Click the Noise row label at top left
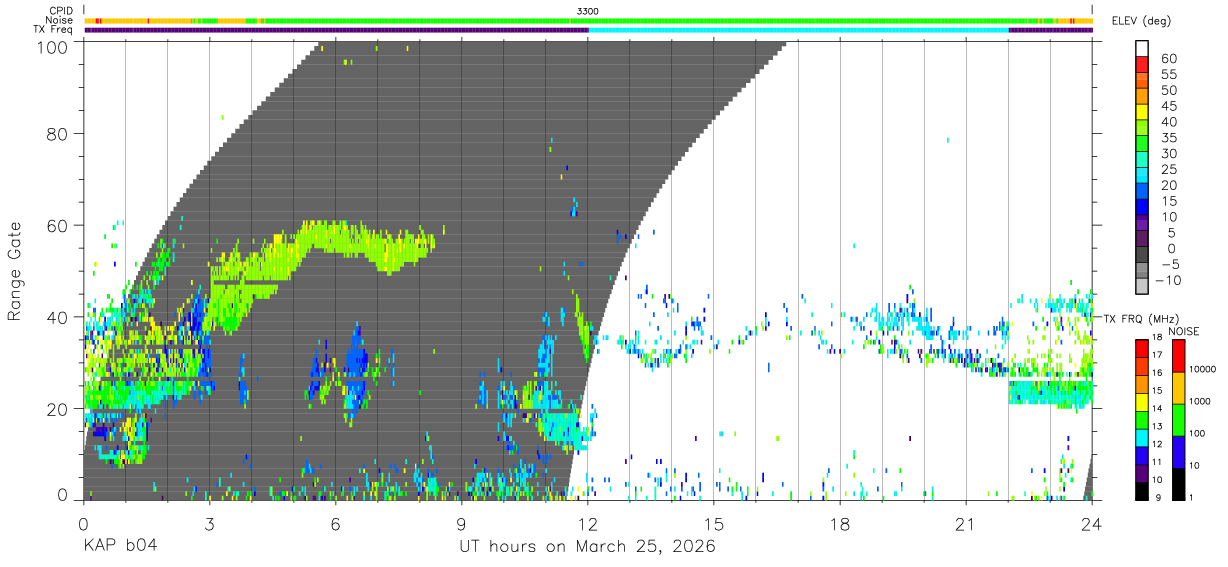 pos(58,20)
